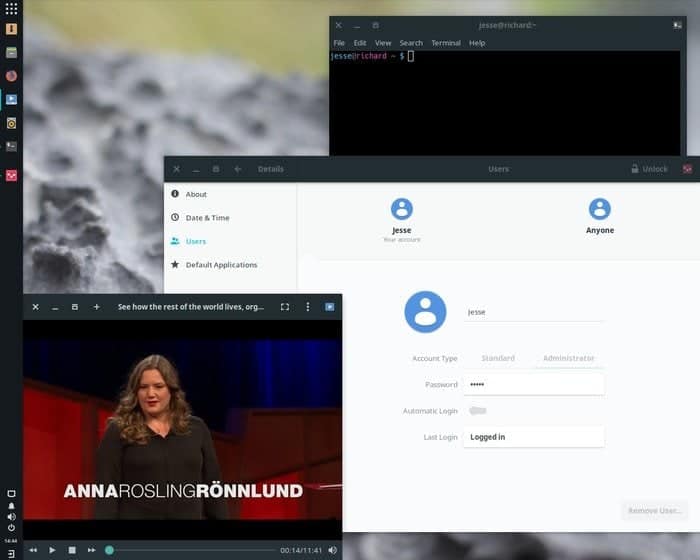Add a video with the plus button
This screenshot has height=560, width=700.
click(x=96, y=307)
